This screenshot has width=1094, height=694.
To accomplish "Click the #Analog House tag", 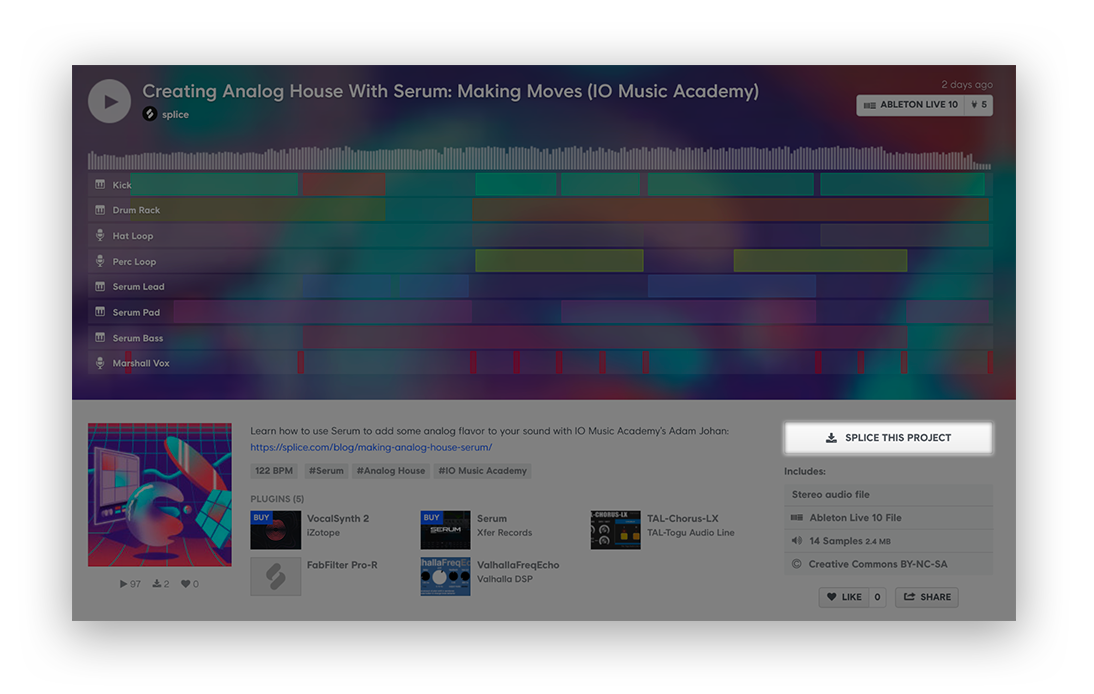I will (x=391, y=471).
